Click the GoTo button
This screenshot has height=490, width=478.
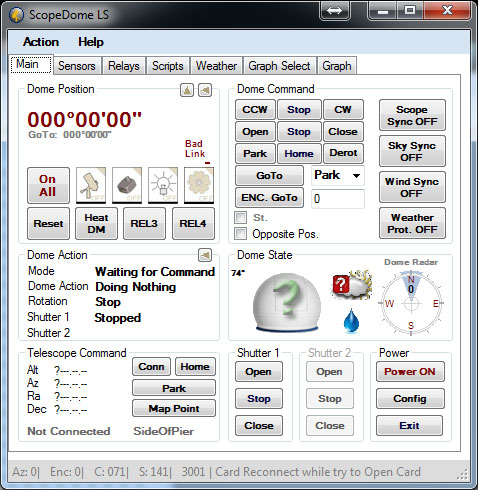pyautogui.click(x=269, y=175)
